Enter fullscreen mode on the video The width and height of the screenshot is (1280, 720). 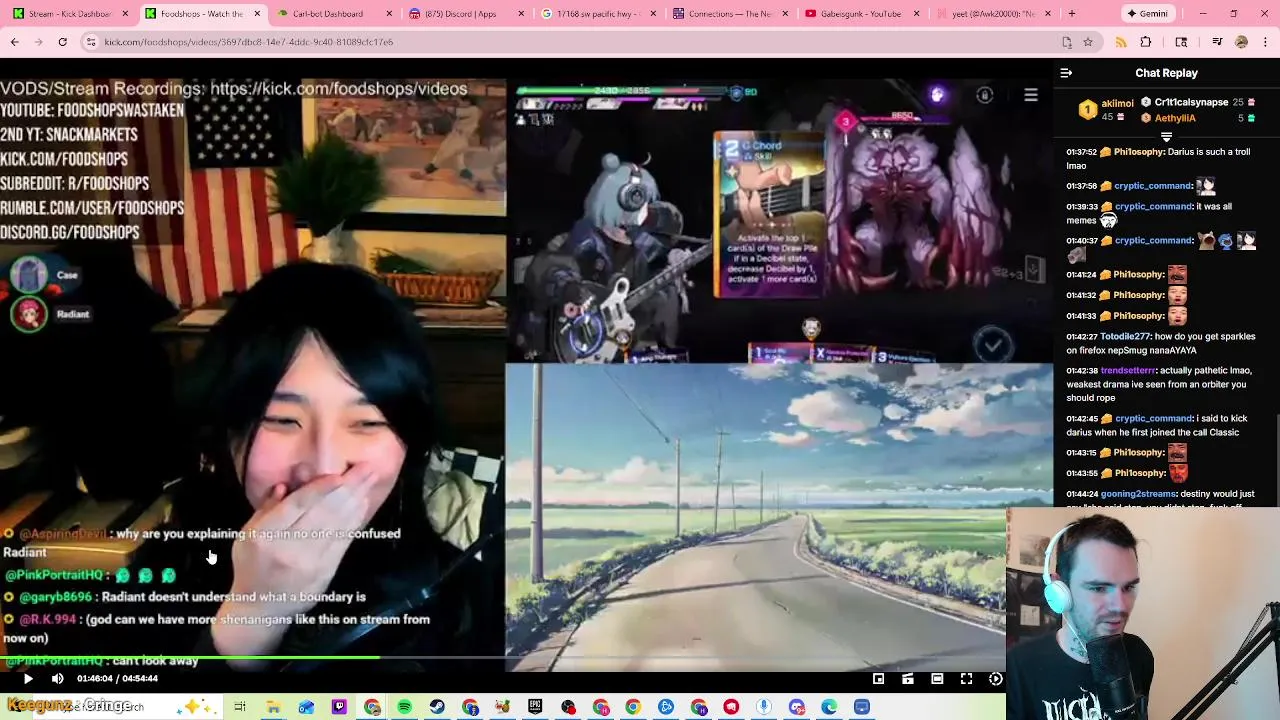966,679
